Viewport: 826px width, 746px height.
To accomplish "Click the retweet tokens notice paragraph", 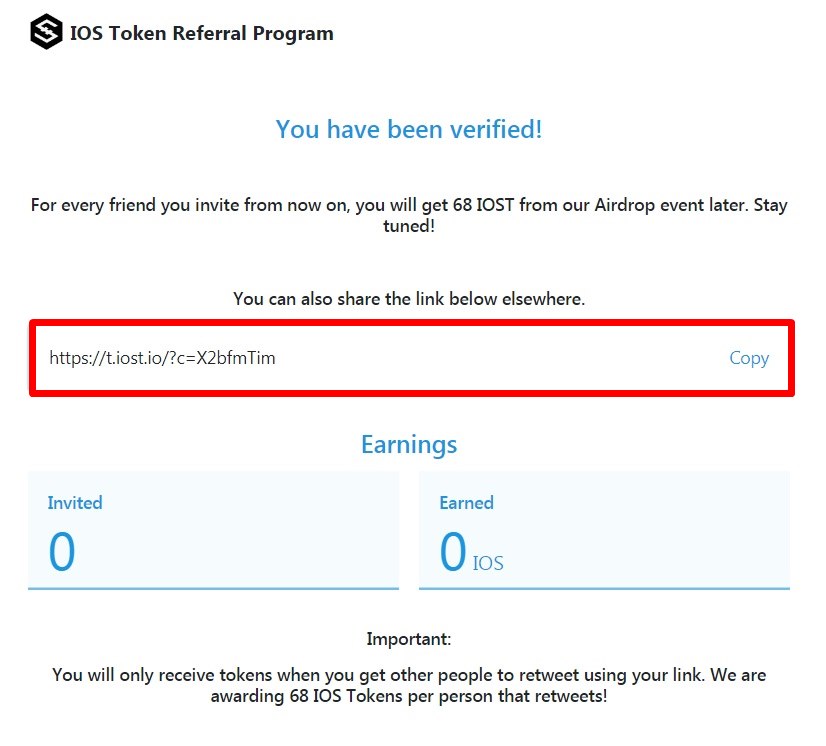I will coord(409,685).
